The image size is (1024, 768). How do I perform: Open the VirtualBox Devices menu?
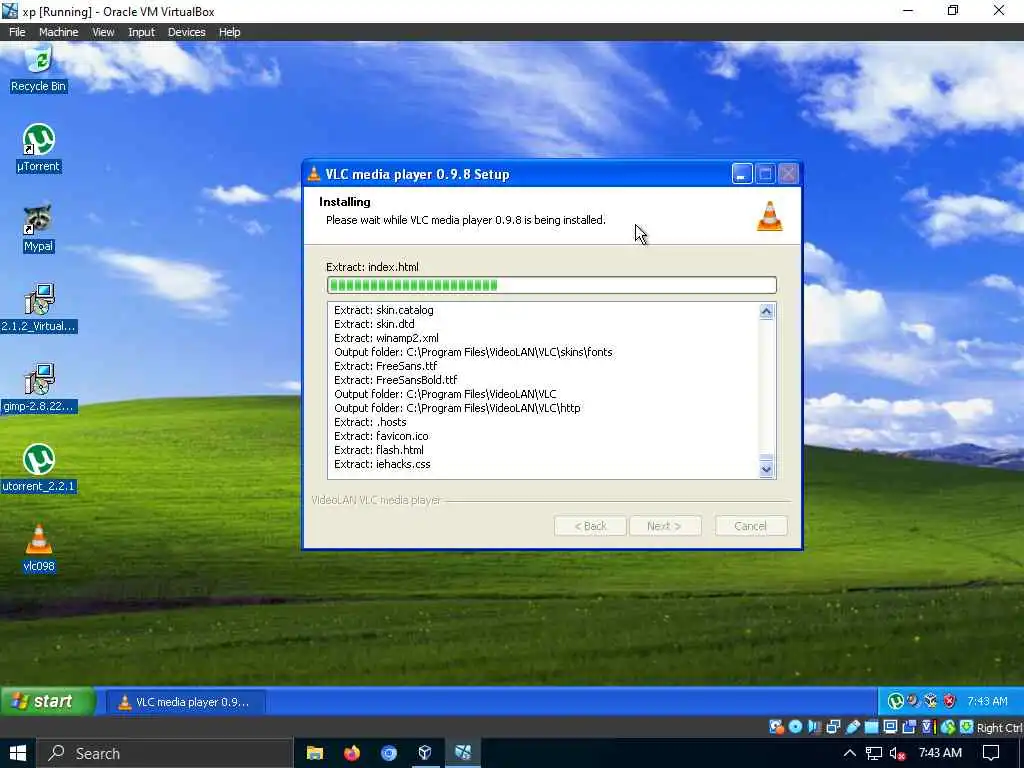click(x=186, y=32)
